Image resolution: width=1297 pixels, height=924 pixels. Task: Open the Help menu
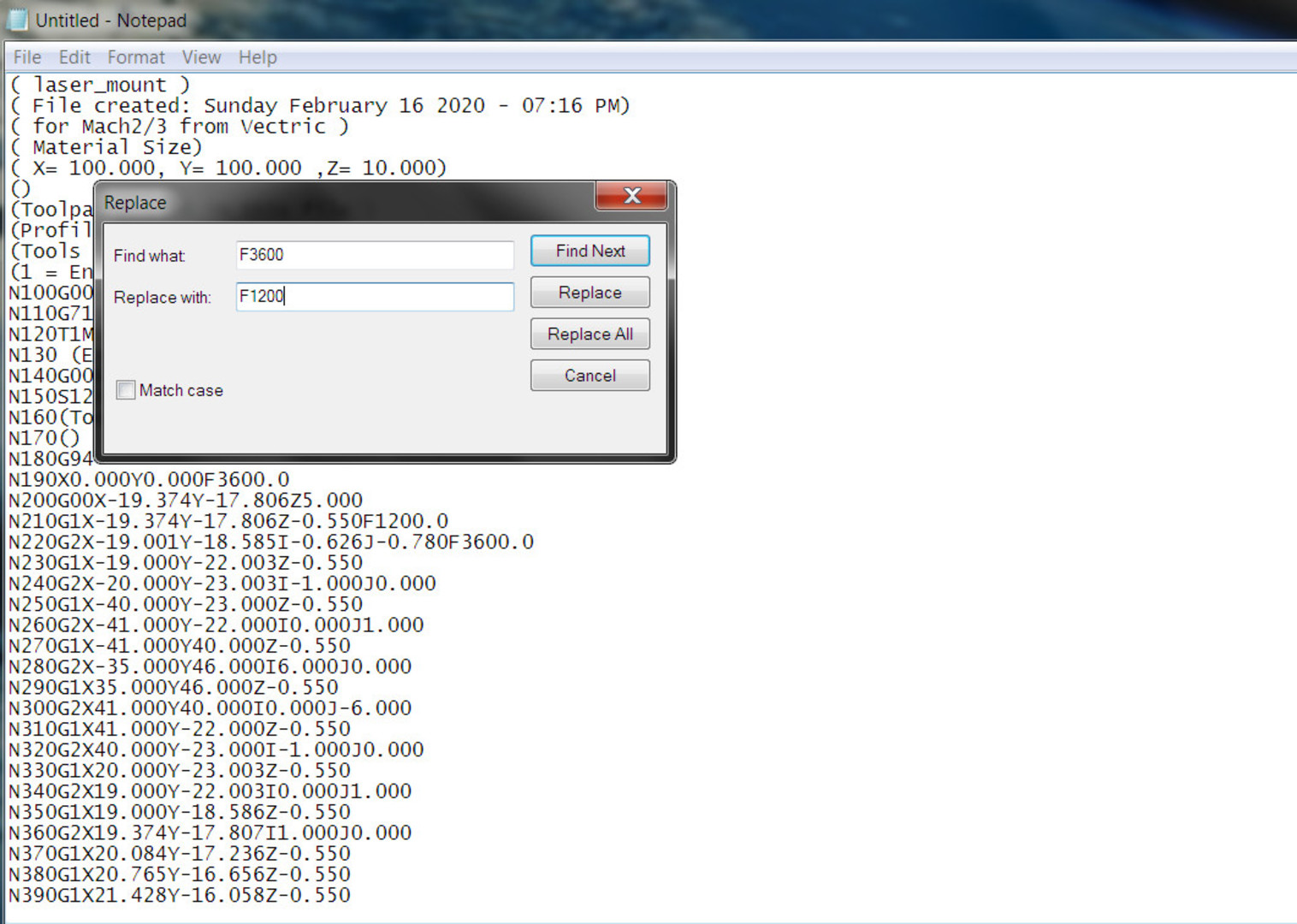pos(257,57)
